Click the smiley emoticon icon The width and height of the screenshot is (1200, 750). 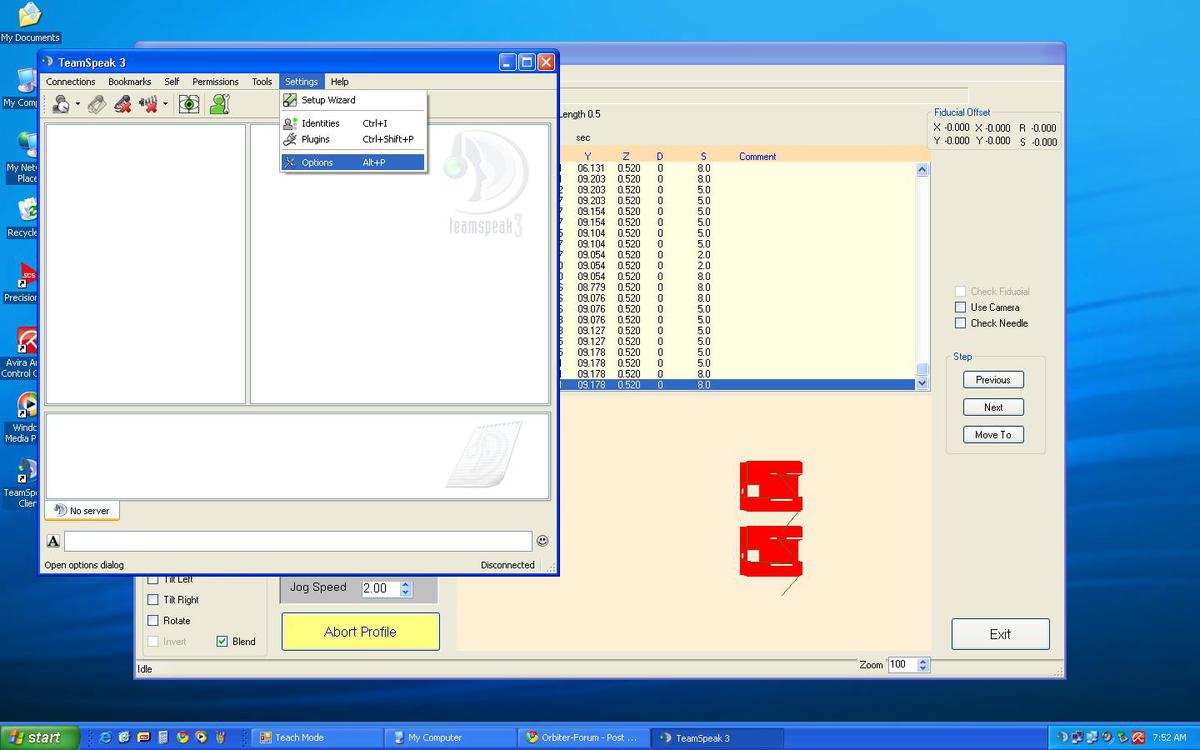543,541
